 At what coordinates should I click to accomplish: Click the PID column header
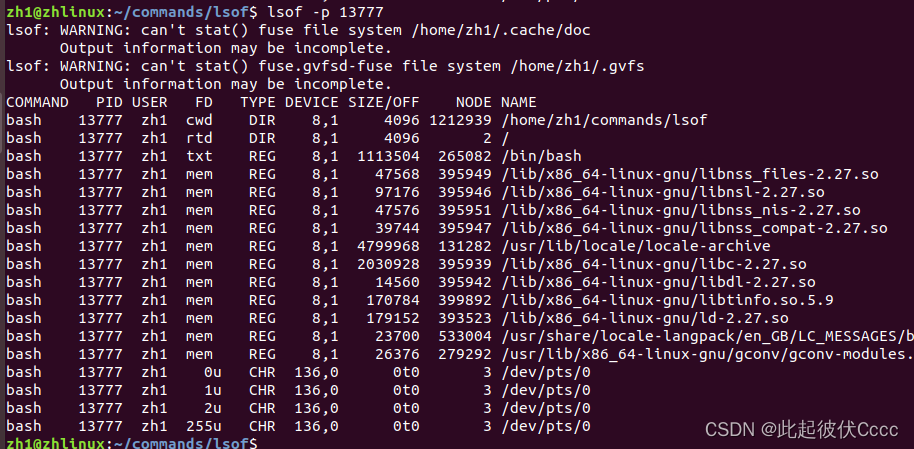point(110,102)
